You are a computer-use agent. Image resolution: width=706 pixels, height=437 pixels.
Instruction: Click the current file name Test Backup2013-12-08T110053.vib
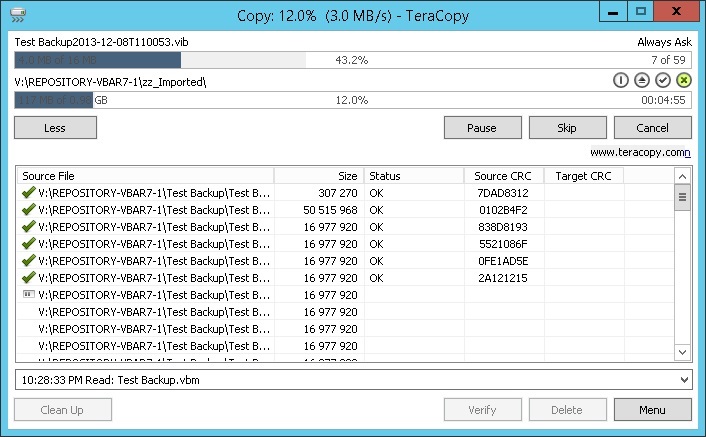(x=101, y=42)
